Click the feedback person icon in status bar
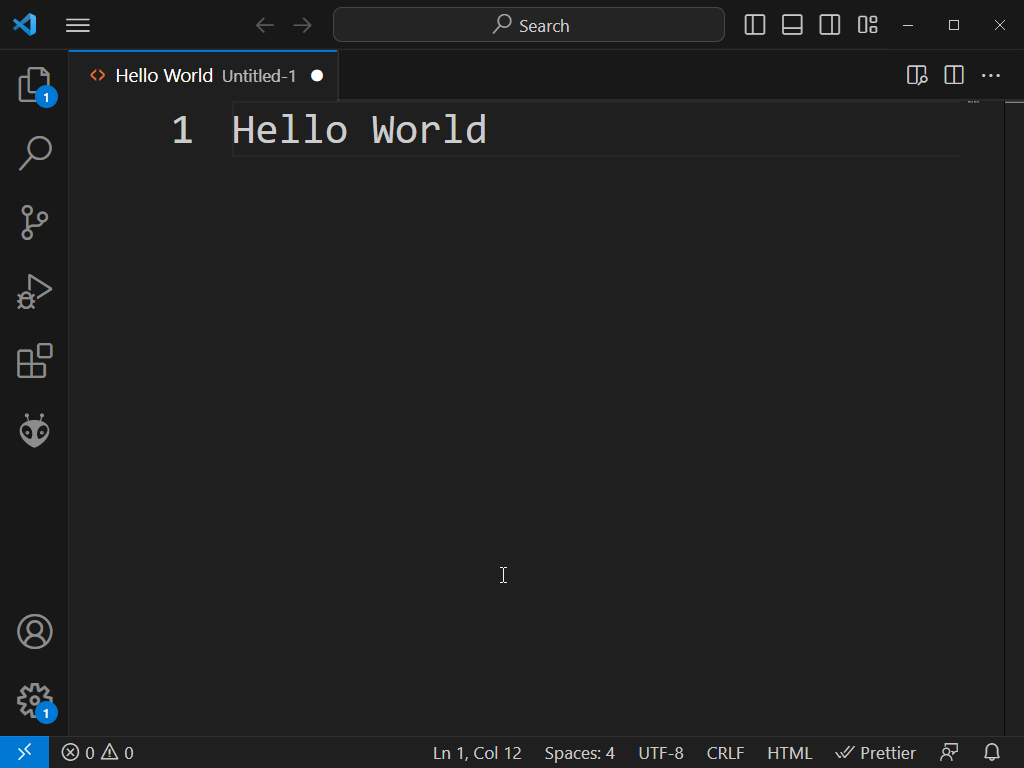1024x768 pixels. (949, 753)
